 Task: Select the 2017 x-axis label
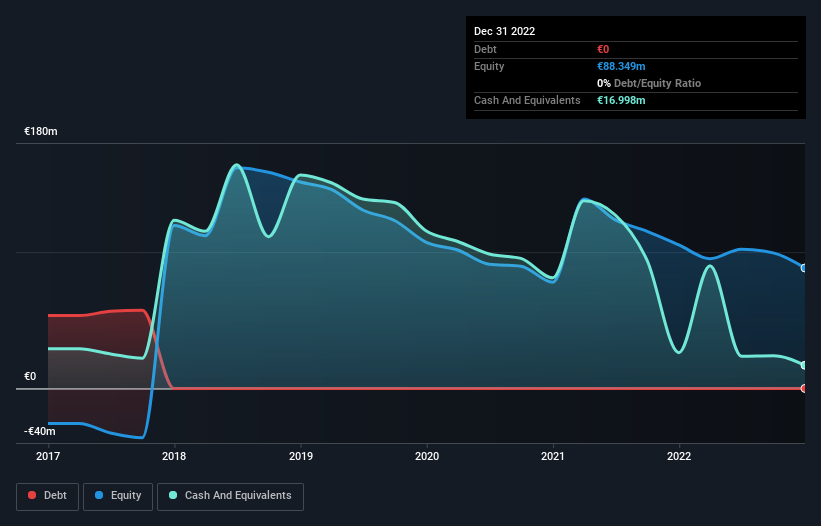click(48, 456)
